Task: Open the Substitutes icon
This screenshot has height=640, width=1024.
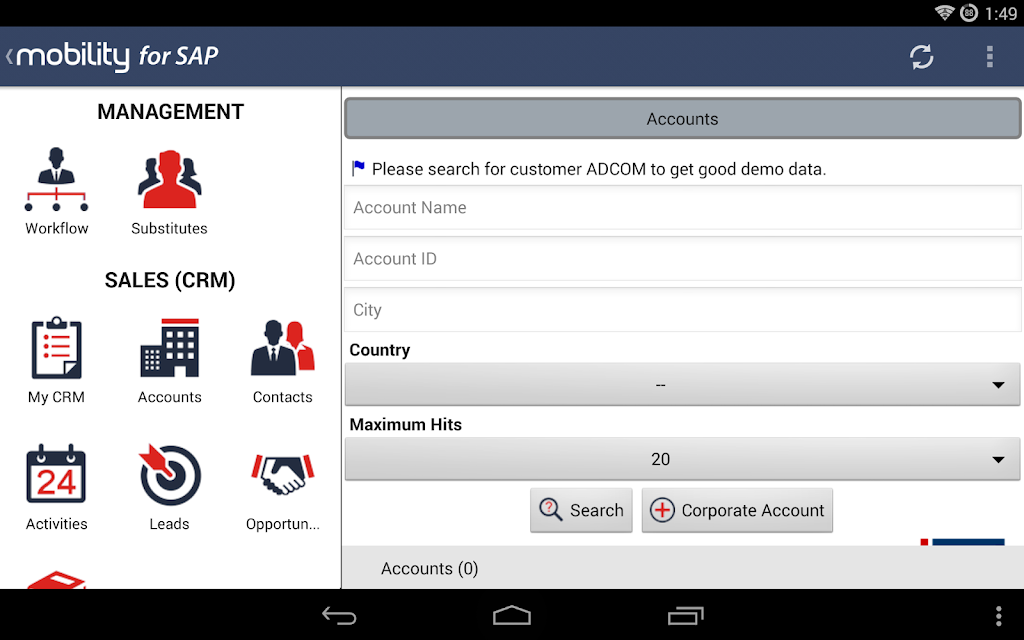Action: pos(169,180)
